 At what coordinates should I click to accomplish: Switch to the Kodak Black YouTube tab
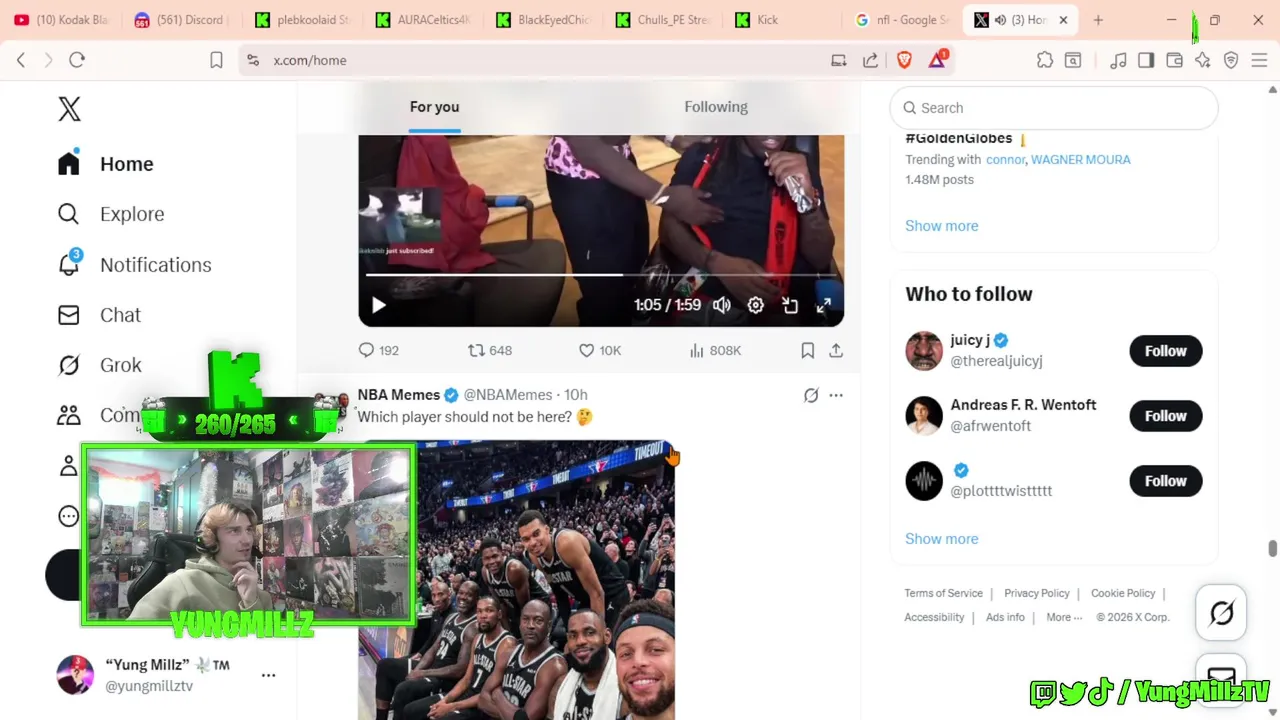62,20
